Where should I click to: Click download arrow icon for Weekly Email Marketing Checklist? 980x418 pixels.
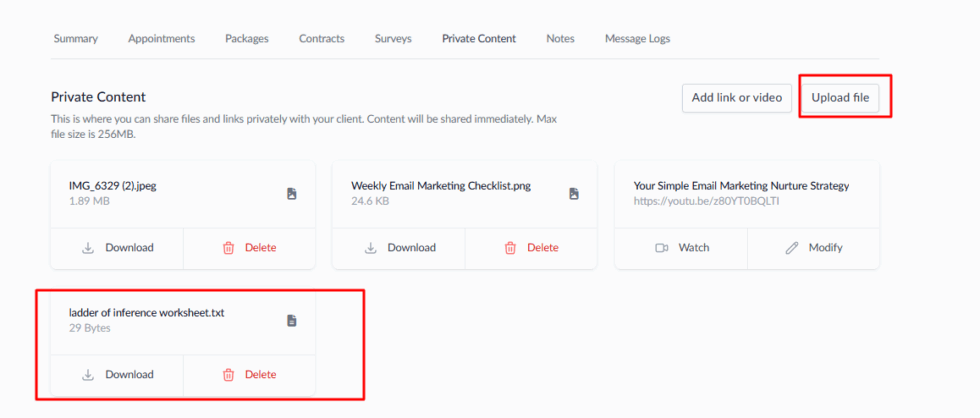point(370,248)
